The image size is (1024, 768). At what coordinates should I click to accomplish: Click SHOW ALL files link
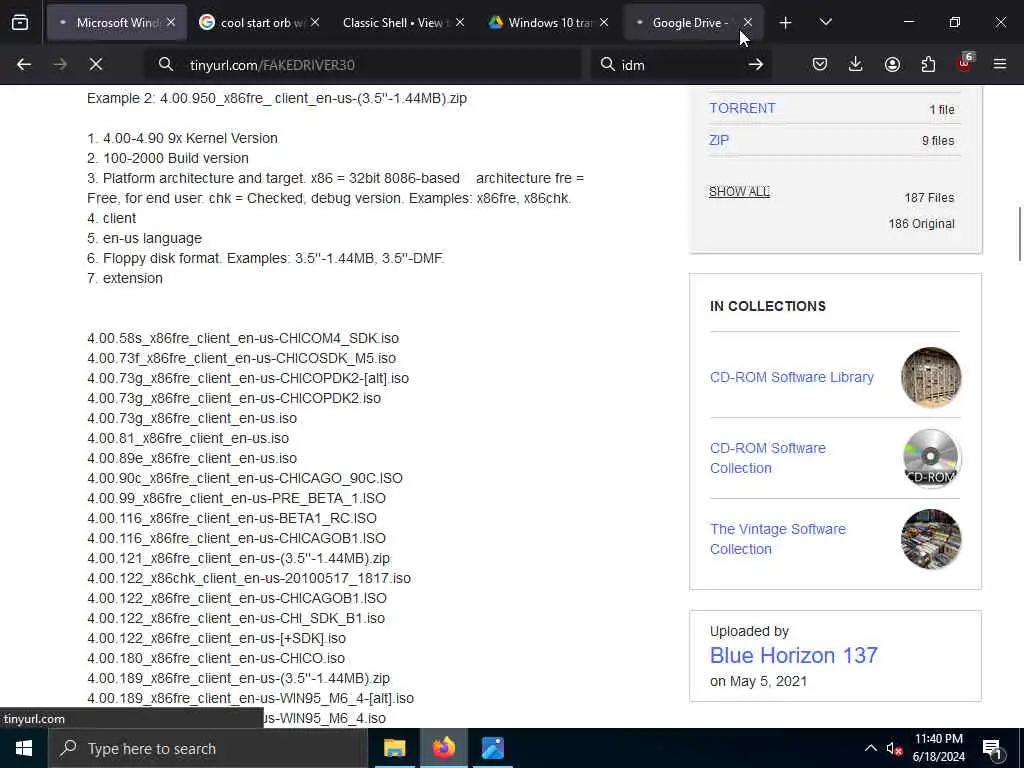pos(739,192)
